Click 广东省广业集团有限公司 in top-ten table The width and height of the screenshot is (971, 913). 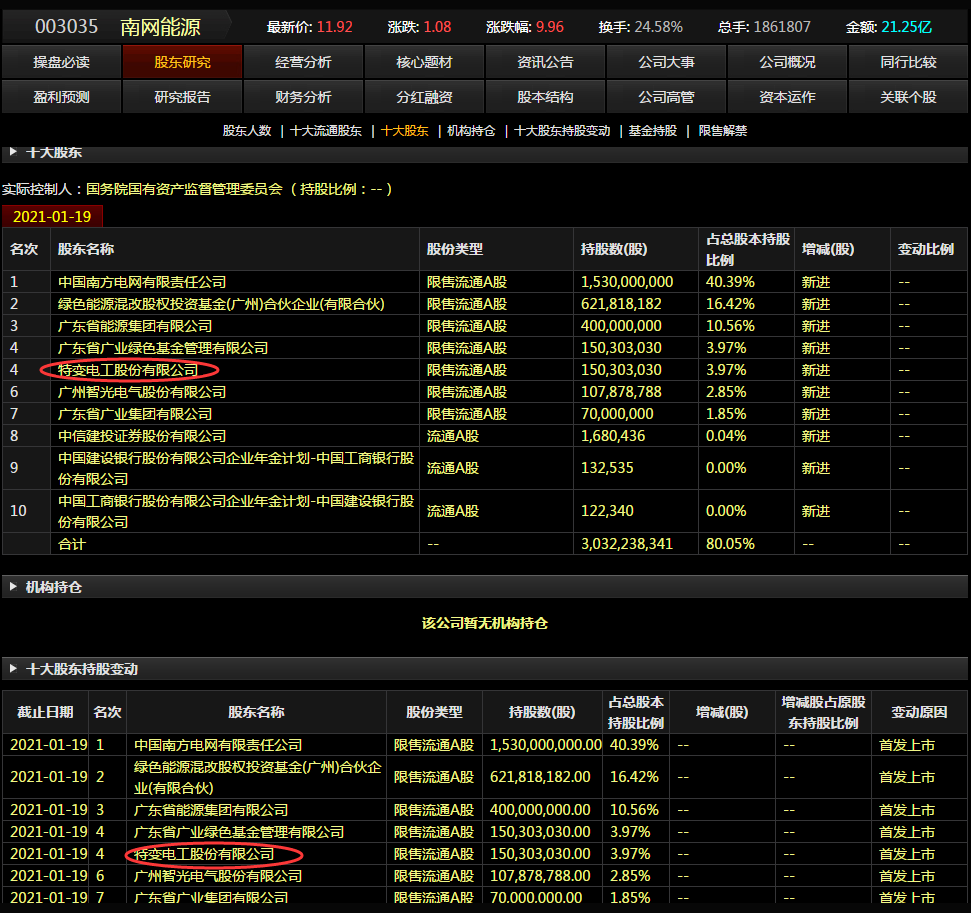click(135, 414)
